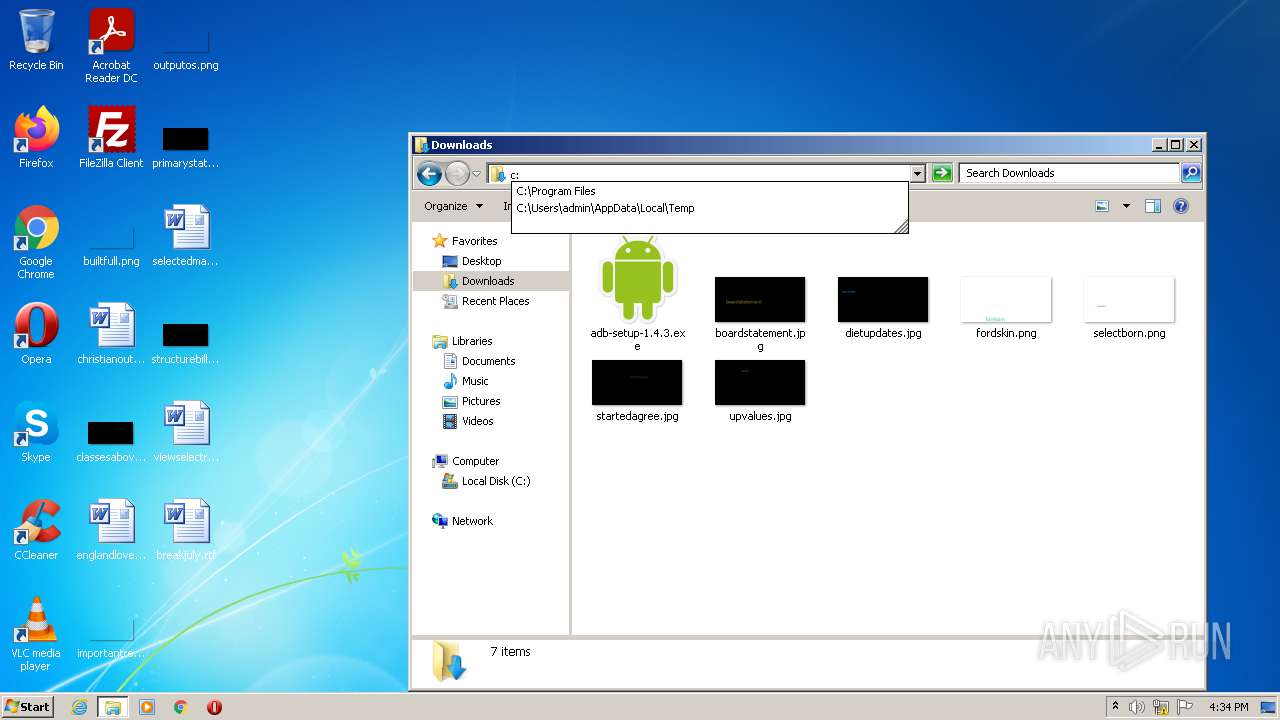Open the Start menu

click(x=27, y=707)
